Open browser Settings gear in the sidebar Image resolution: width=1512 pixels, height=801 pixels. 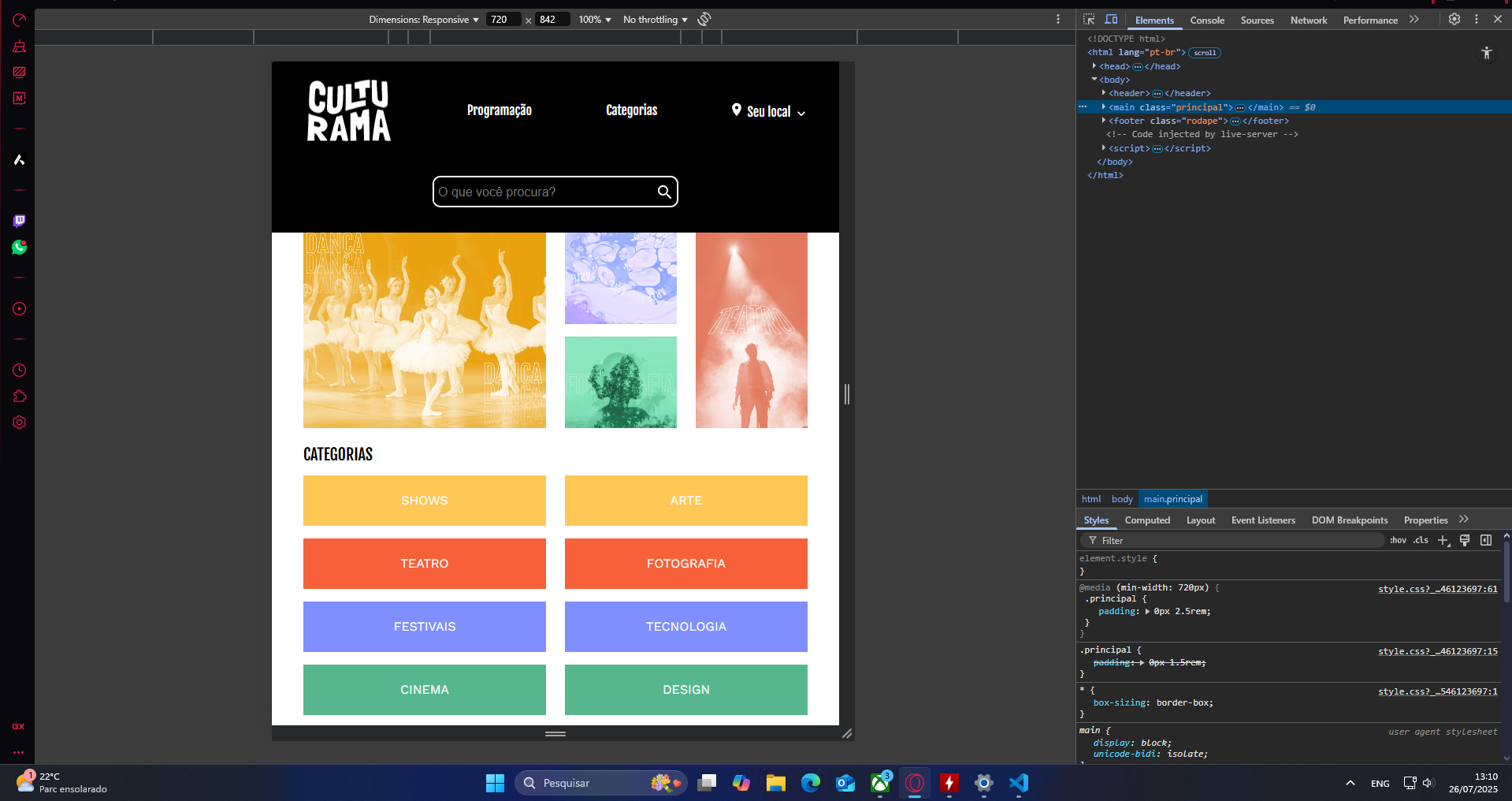(x=19, y=423)
